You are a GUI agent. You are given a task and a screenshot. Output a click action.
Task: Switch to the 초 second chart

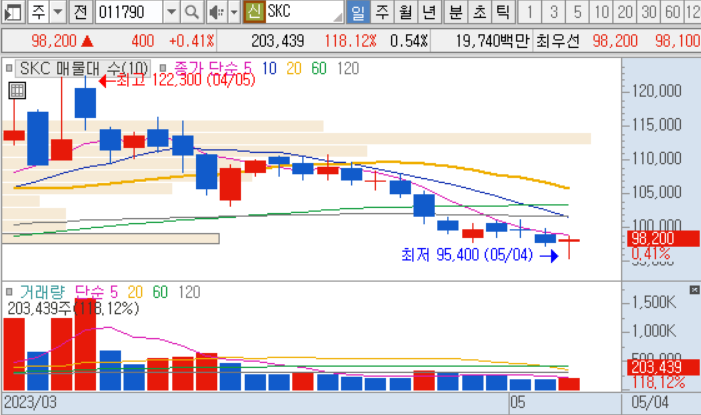pos(480,12)
